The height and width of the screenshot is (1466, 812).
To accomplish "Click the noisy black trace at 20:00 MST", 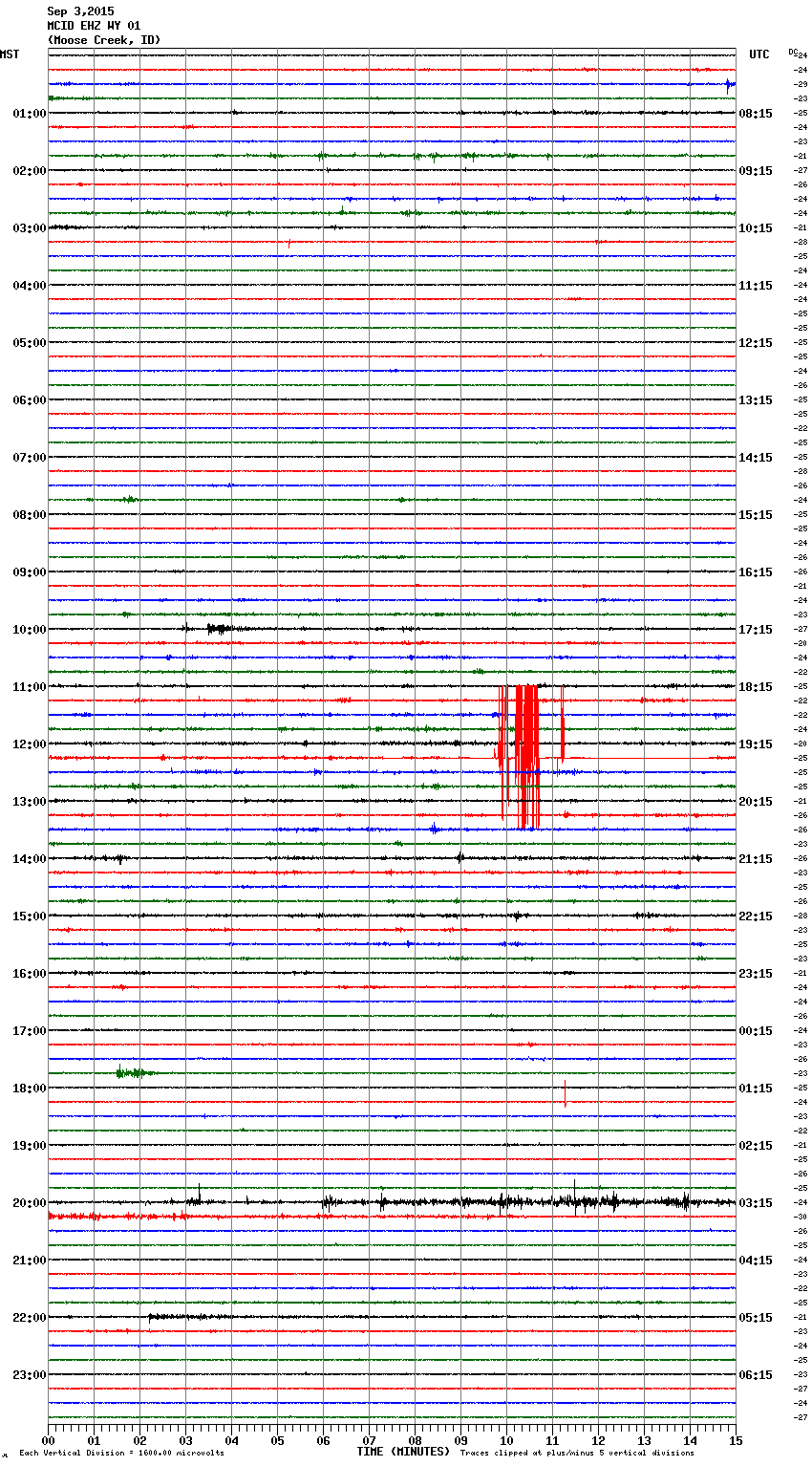I will tap(392, 1202).
